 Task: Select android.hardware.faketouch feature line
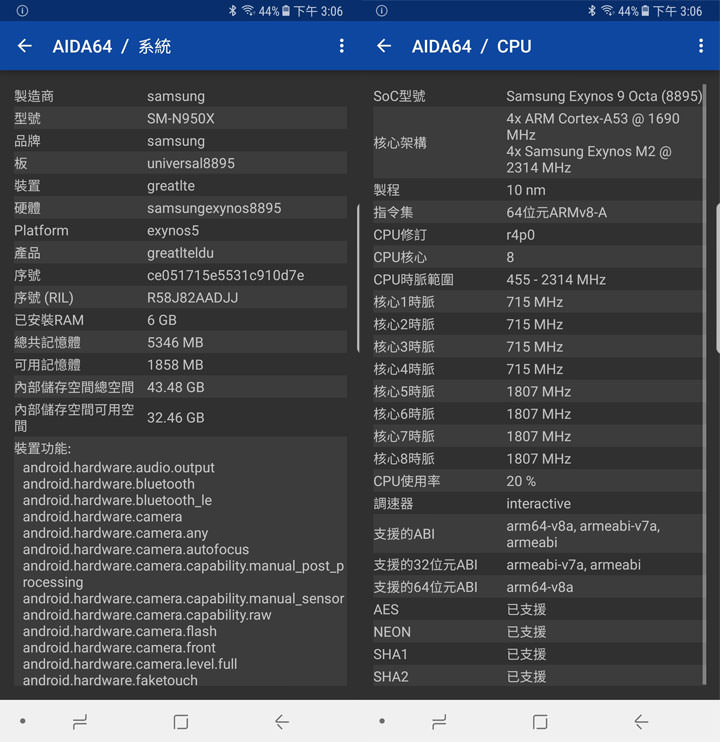[x=110, y=680]
